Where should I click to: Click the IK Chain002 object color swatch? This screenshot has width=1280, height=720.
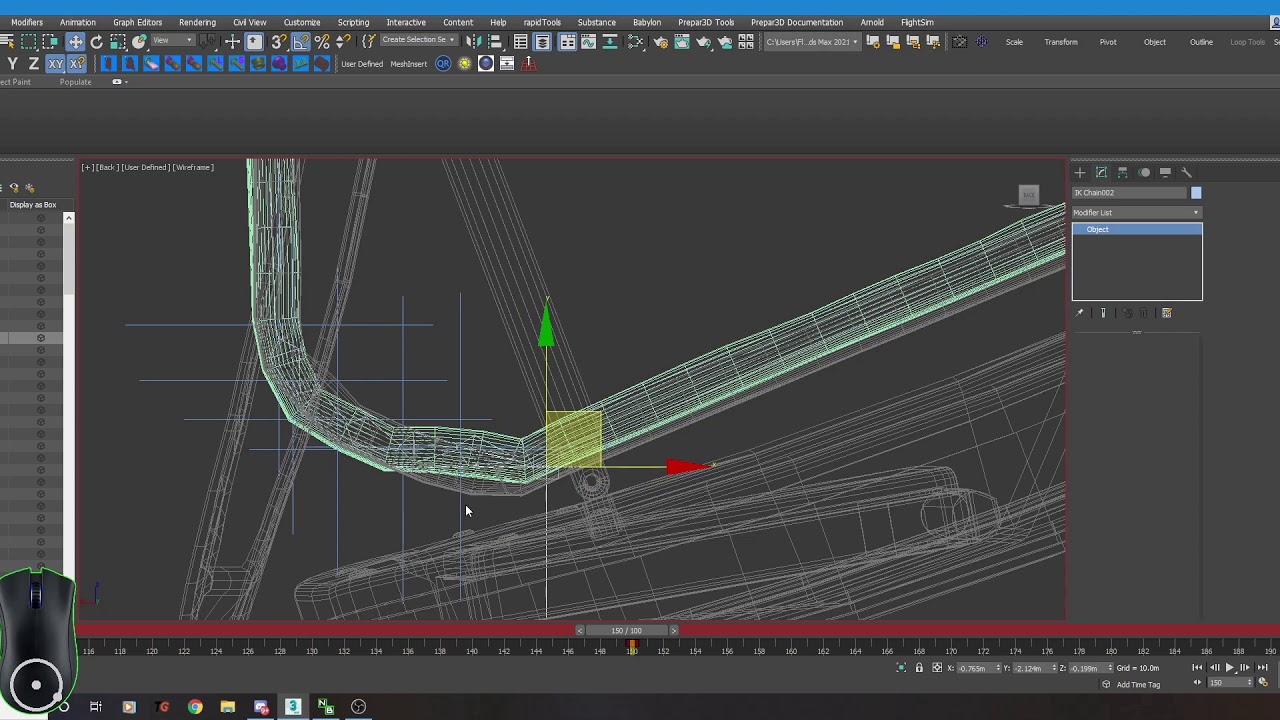click(x=1196, y=193)
